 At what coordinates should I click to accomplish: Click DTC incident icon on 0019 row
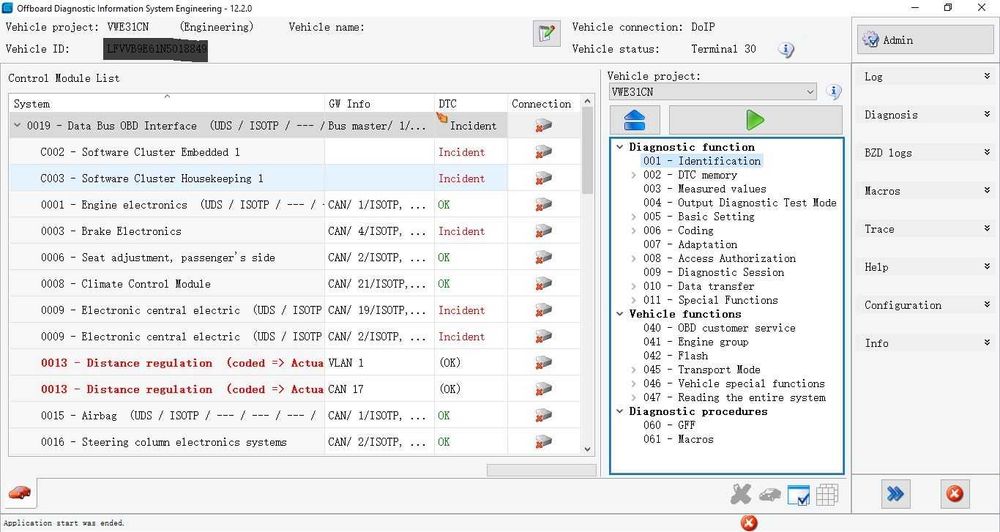[442, 118]
